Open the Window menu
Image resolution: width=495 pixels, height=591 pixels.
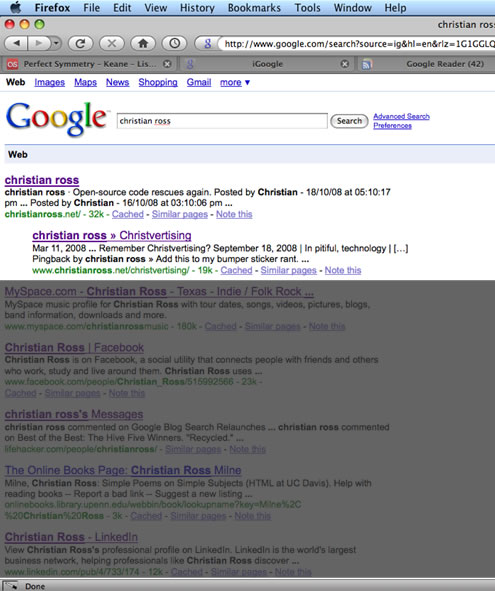point(352,8)
